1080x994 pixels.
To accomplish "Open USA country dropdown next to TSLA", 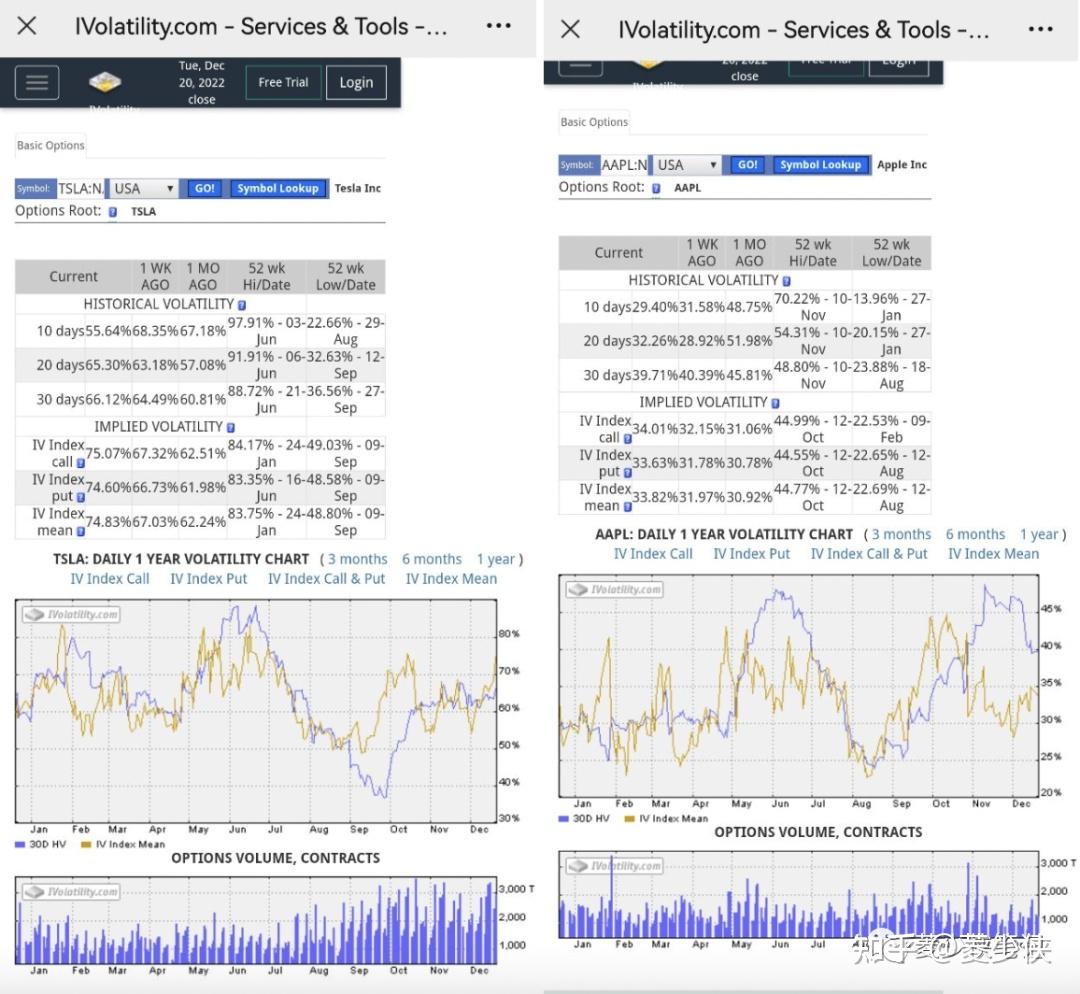I will coord(143,189).
